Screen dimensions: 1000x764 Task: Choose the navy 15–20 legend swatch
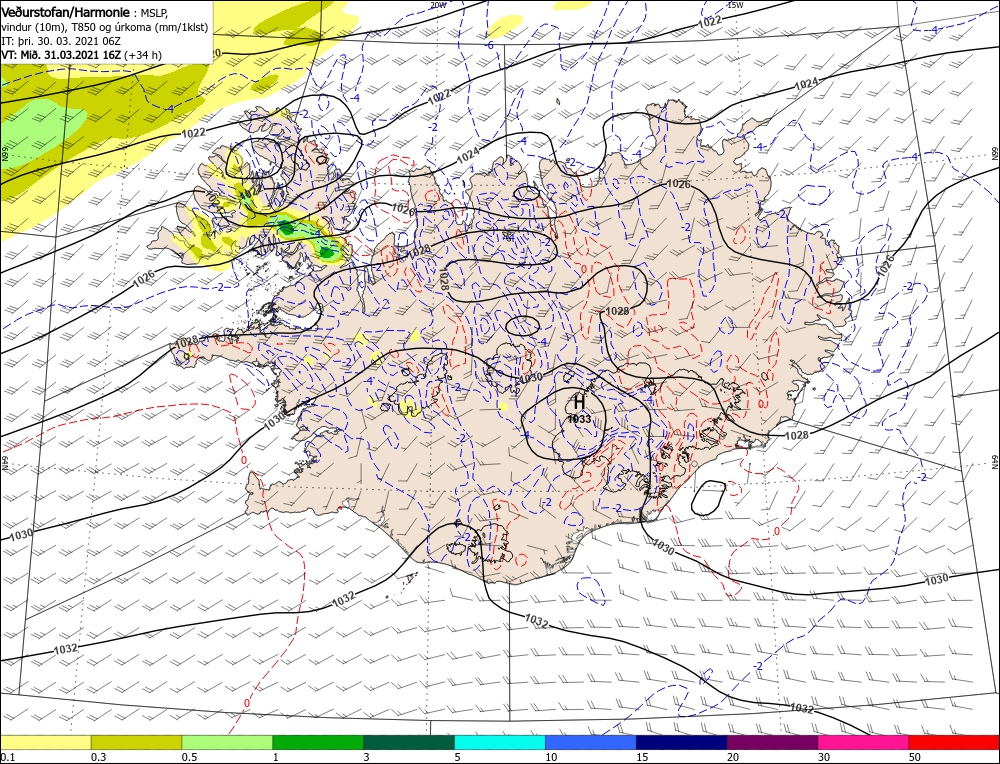[682, 742]
